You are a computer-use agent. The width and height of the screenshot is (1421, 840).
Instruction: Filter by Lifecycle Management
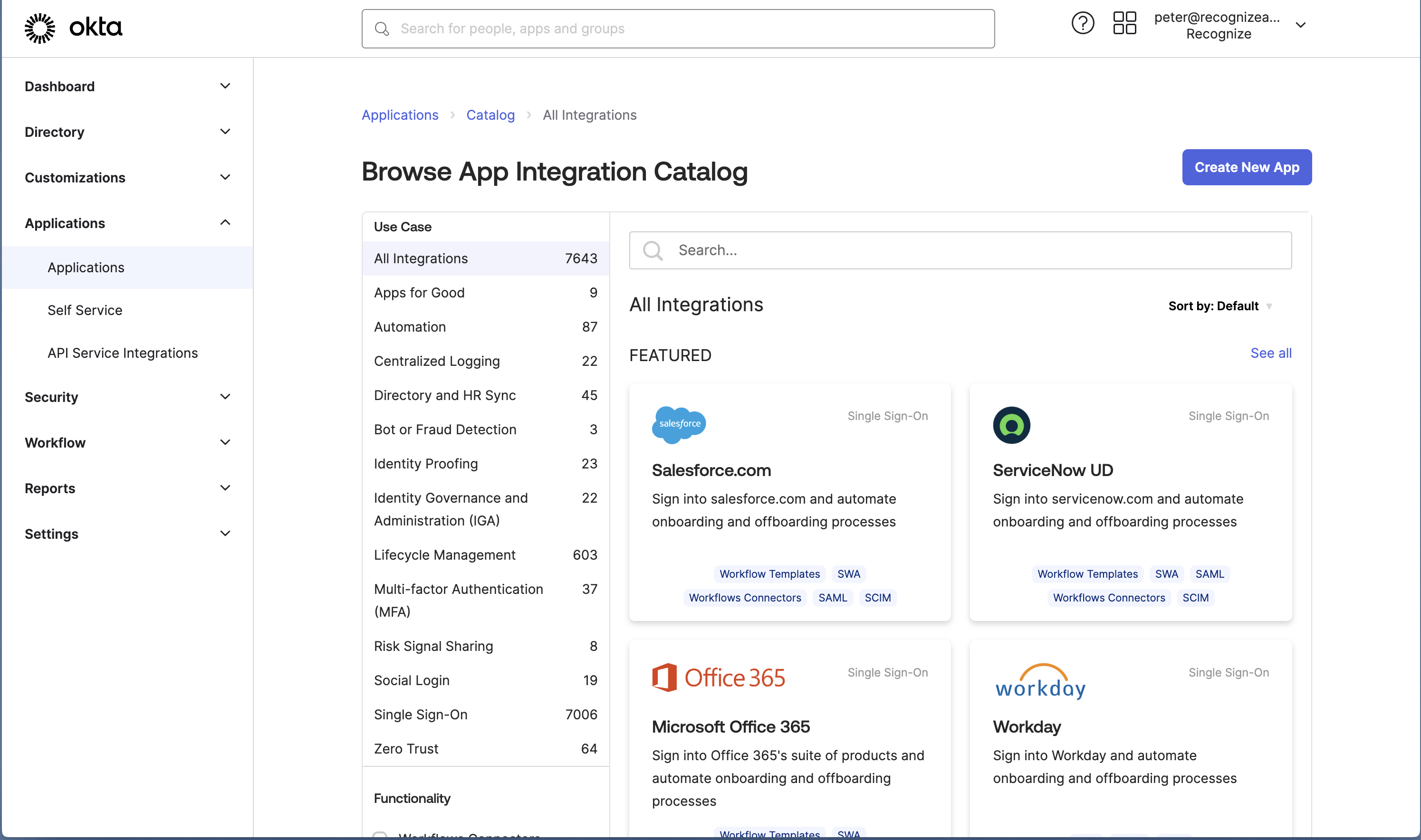point(485,555)
